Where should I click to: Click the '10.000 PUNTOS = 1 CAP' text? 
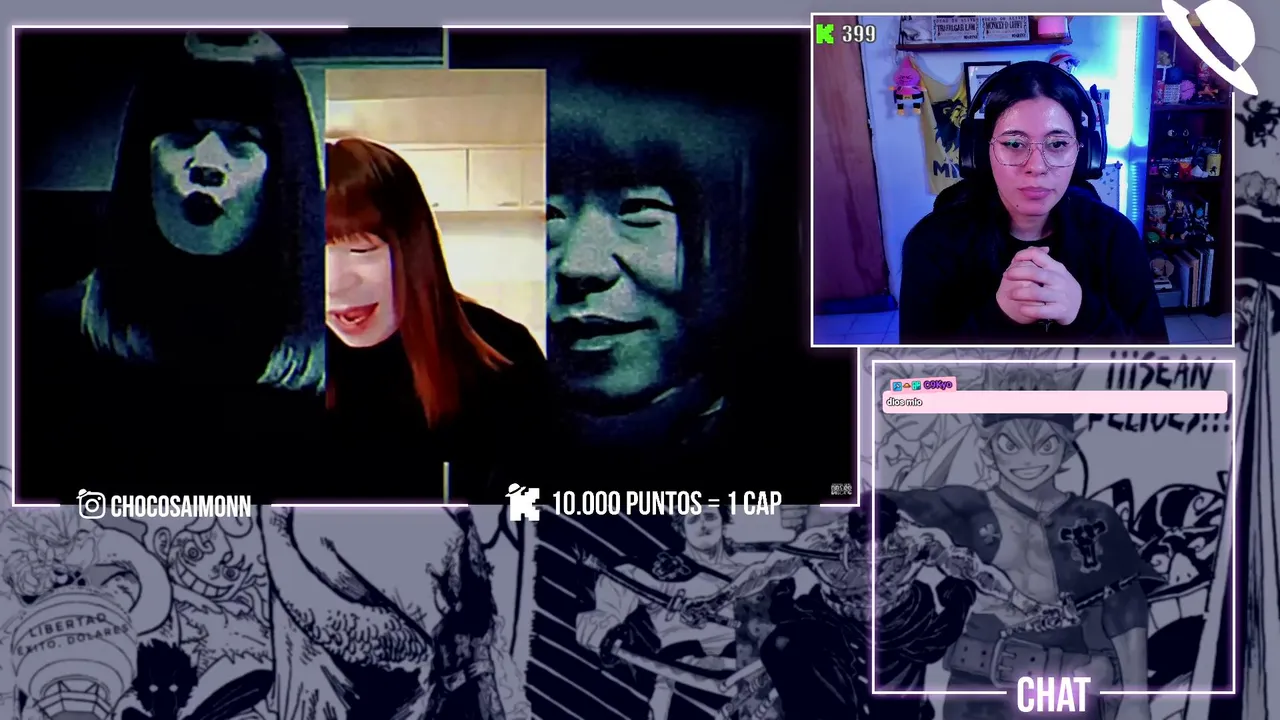667,504
